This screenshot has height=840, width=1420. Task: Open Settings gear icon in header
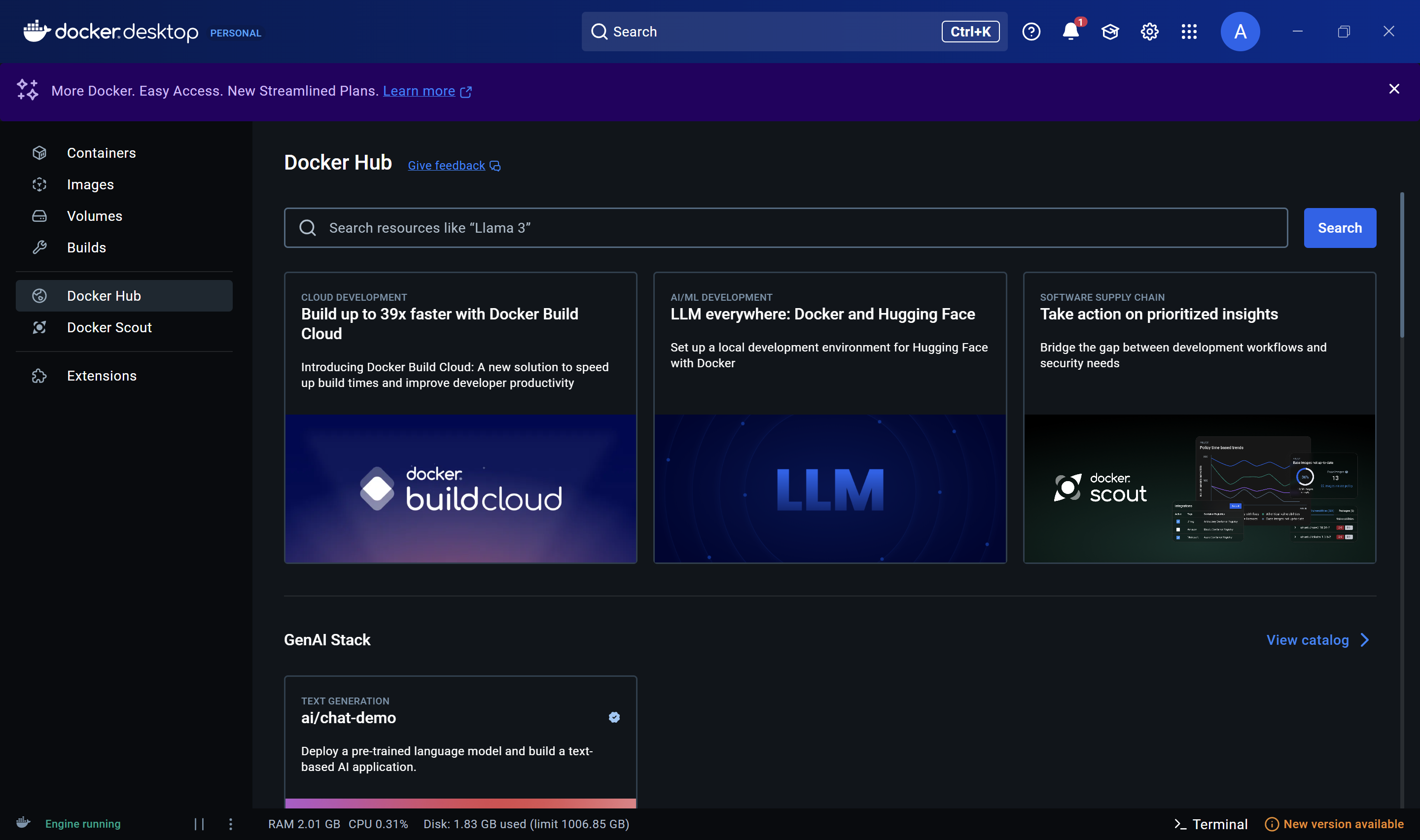(1149, 32)
